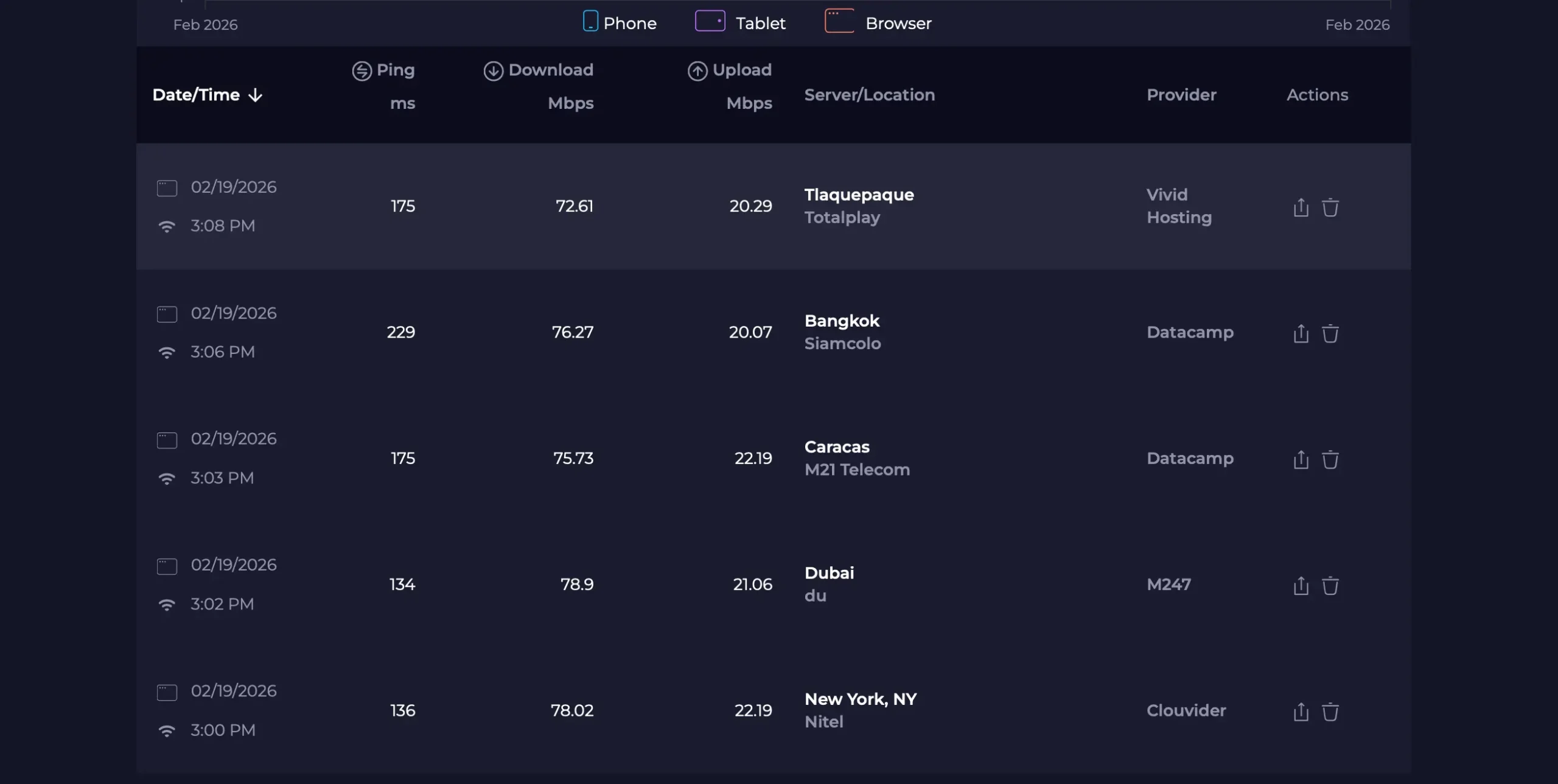This screenshot has width=1558, height=784.
Task: Toggle the Tablet device filter
Action: (x=740, y=23)
